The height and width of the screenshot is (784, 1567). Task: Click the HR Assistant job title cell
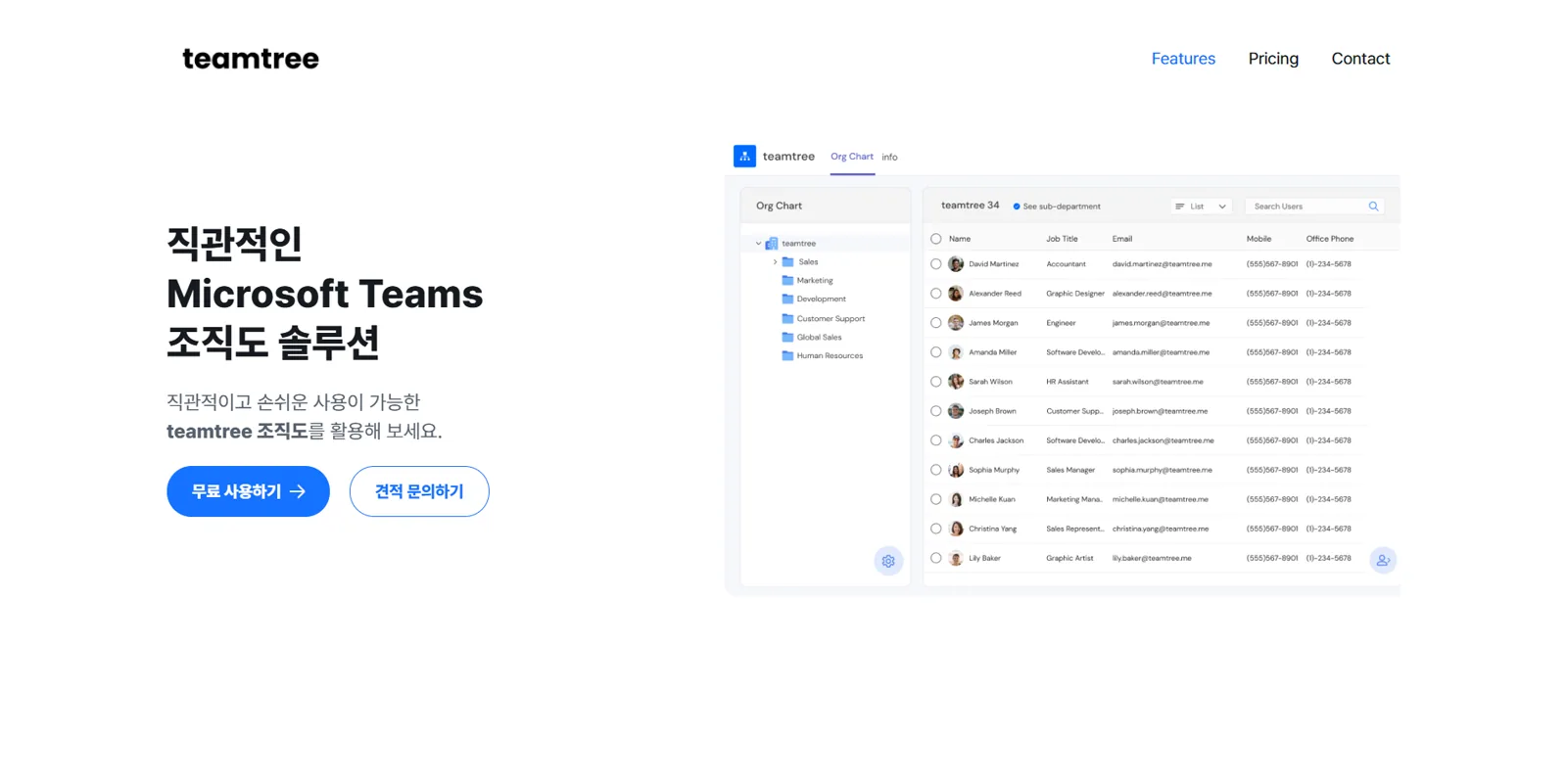[x=1067, y=382]
